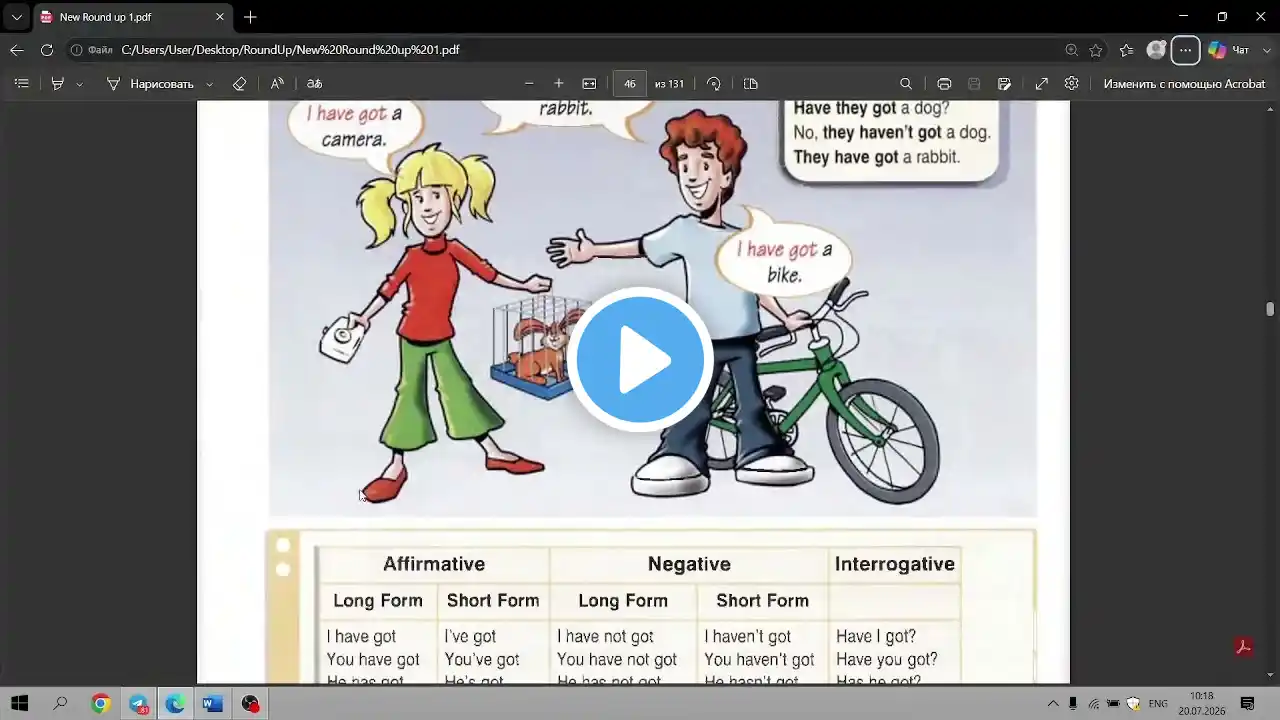Select the eraser tool

[239, 84]
